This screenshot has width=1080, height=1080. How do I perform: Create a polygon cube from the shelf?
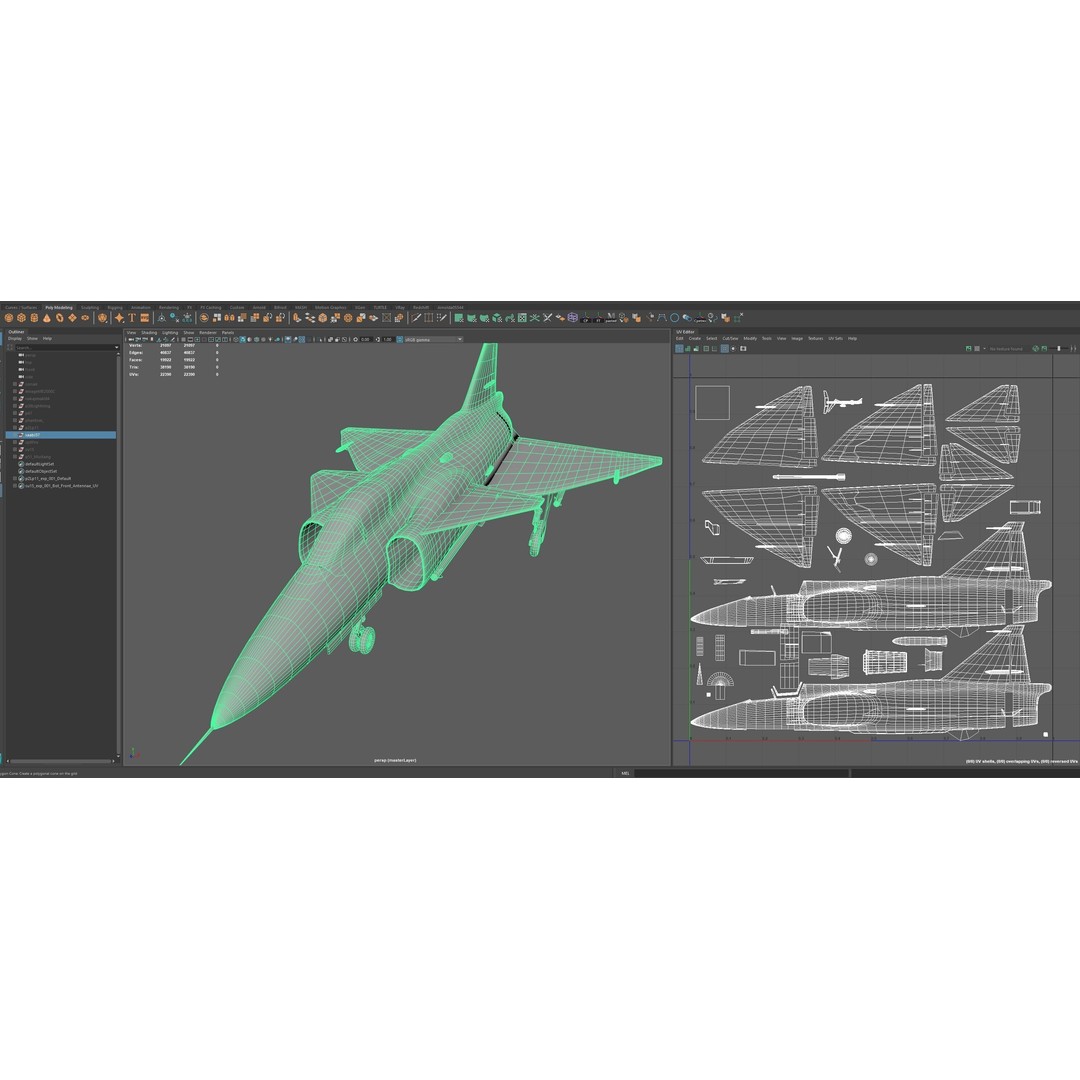pos(21,318)
